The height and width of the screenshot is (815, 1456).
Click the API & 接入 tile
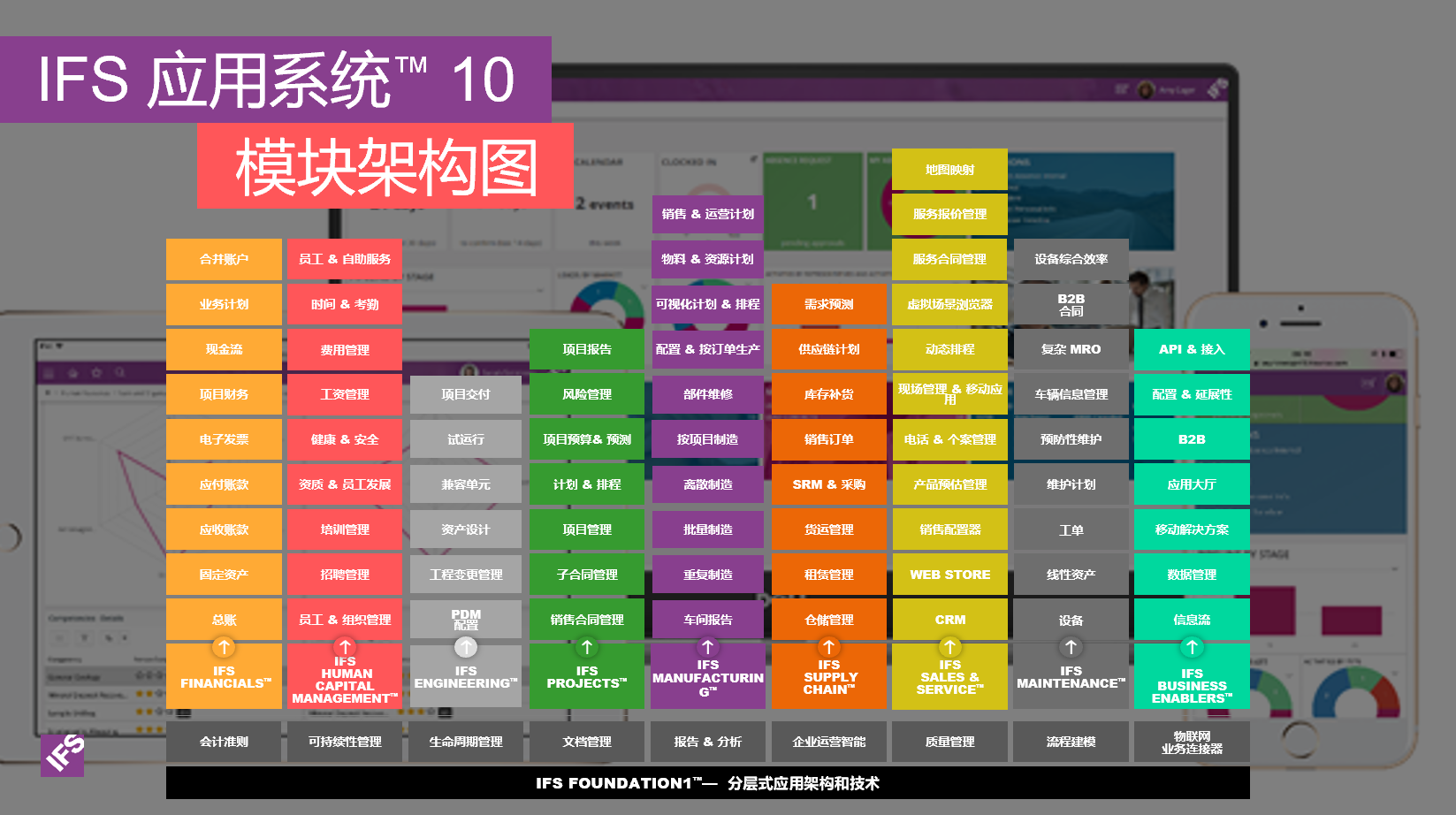pyautogui.click(x=1192, y=349)
